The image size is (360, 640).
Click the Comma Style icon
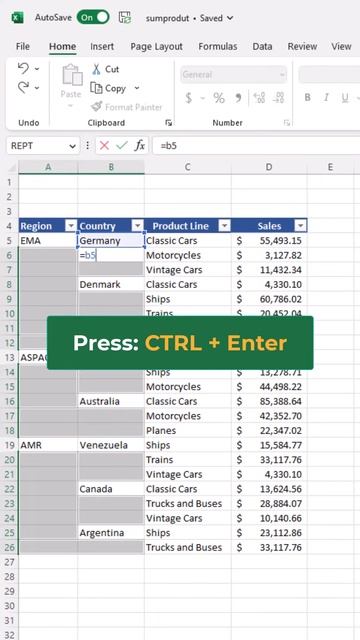pyautogui.click(x=239, y=98)
